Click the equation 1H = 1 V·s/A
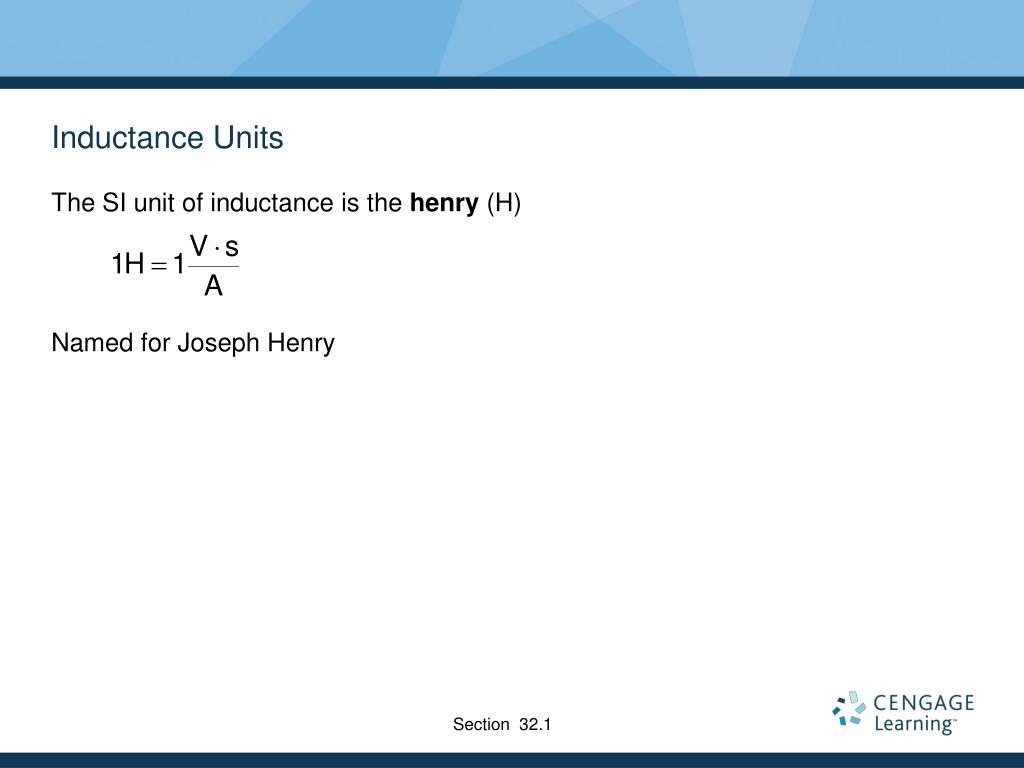The width and height of the screenshot is (1024, 768). click(175, 265)
